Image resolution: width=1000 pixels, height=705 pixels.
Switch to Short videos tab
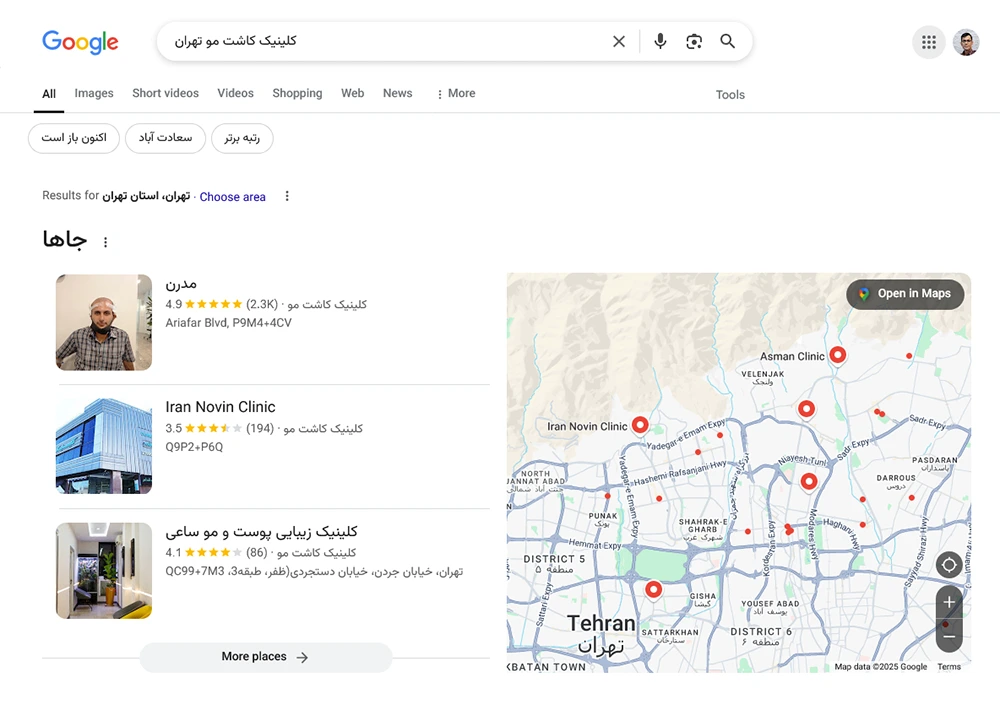[165, 93]
